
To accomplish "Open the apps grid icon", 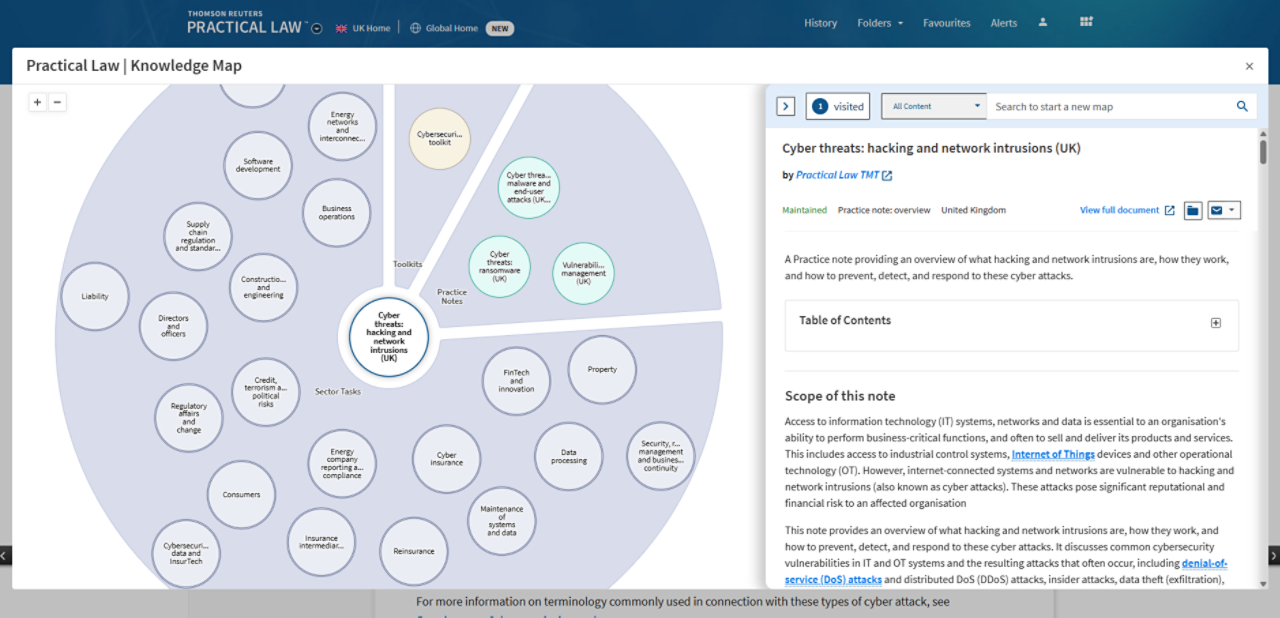I will point(1087,23).
